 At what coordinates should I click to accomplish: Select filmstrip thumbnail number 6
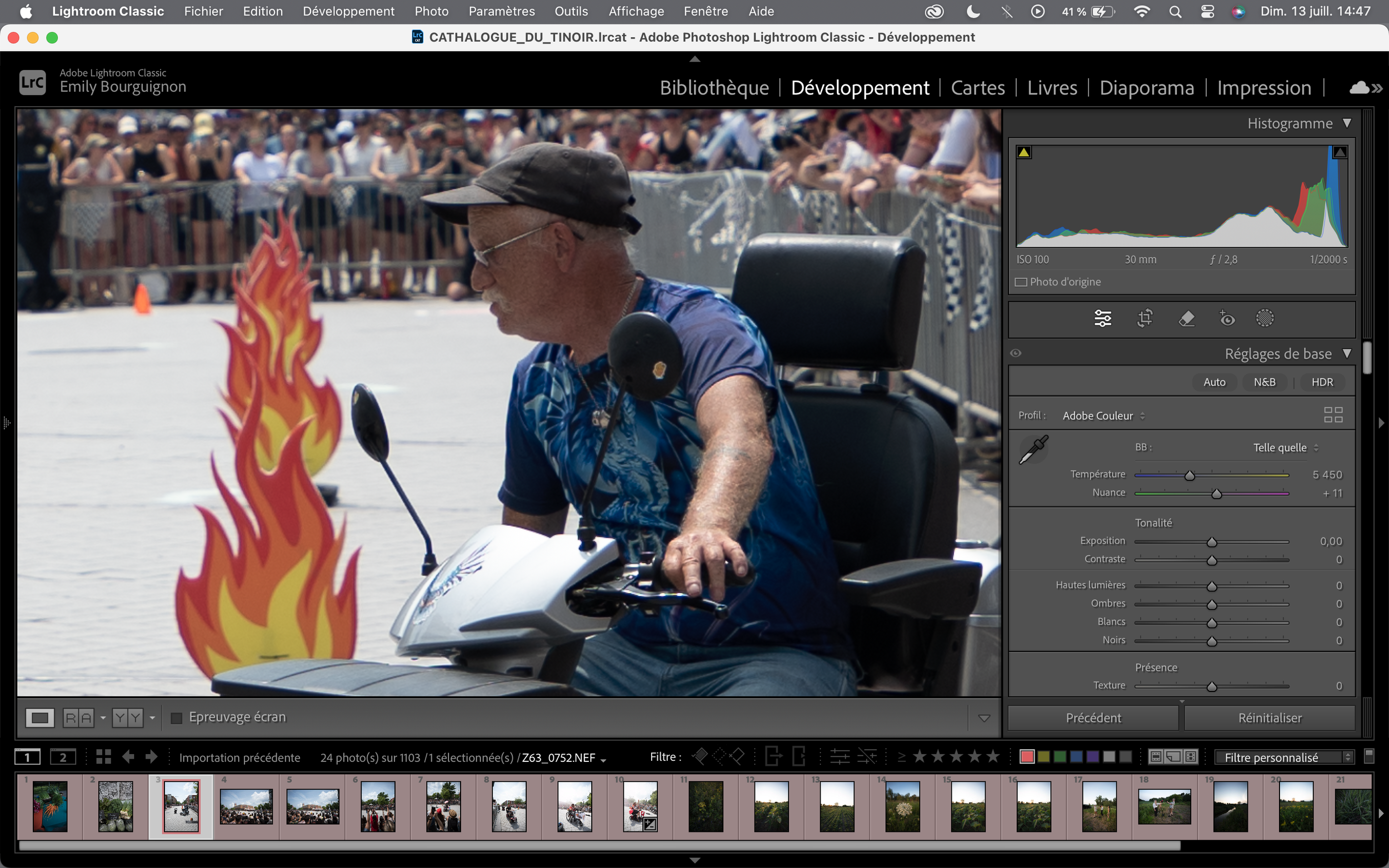click(x=377, y=806)
